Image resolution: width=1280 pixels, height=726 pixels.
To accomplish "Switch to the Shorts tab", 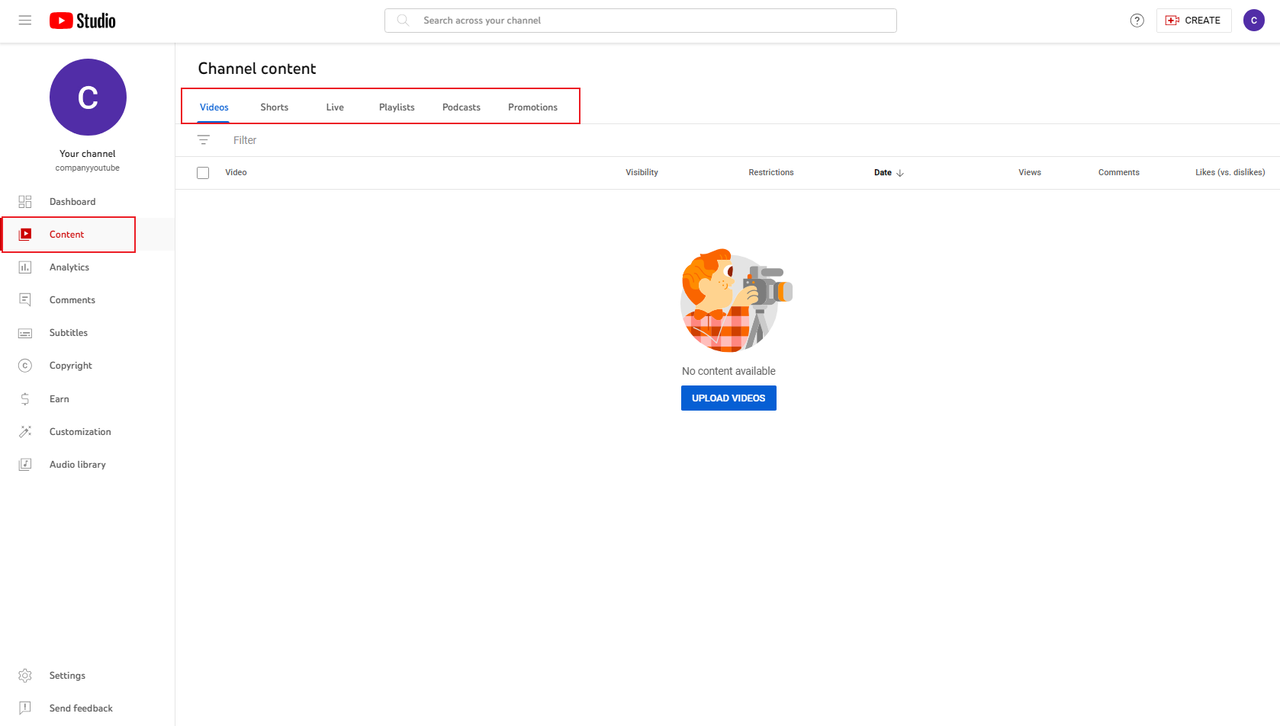I will click(273, 107).
